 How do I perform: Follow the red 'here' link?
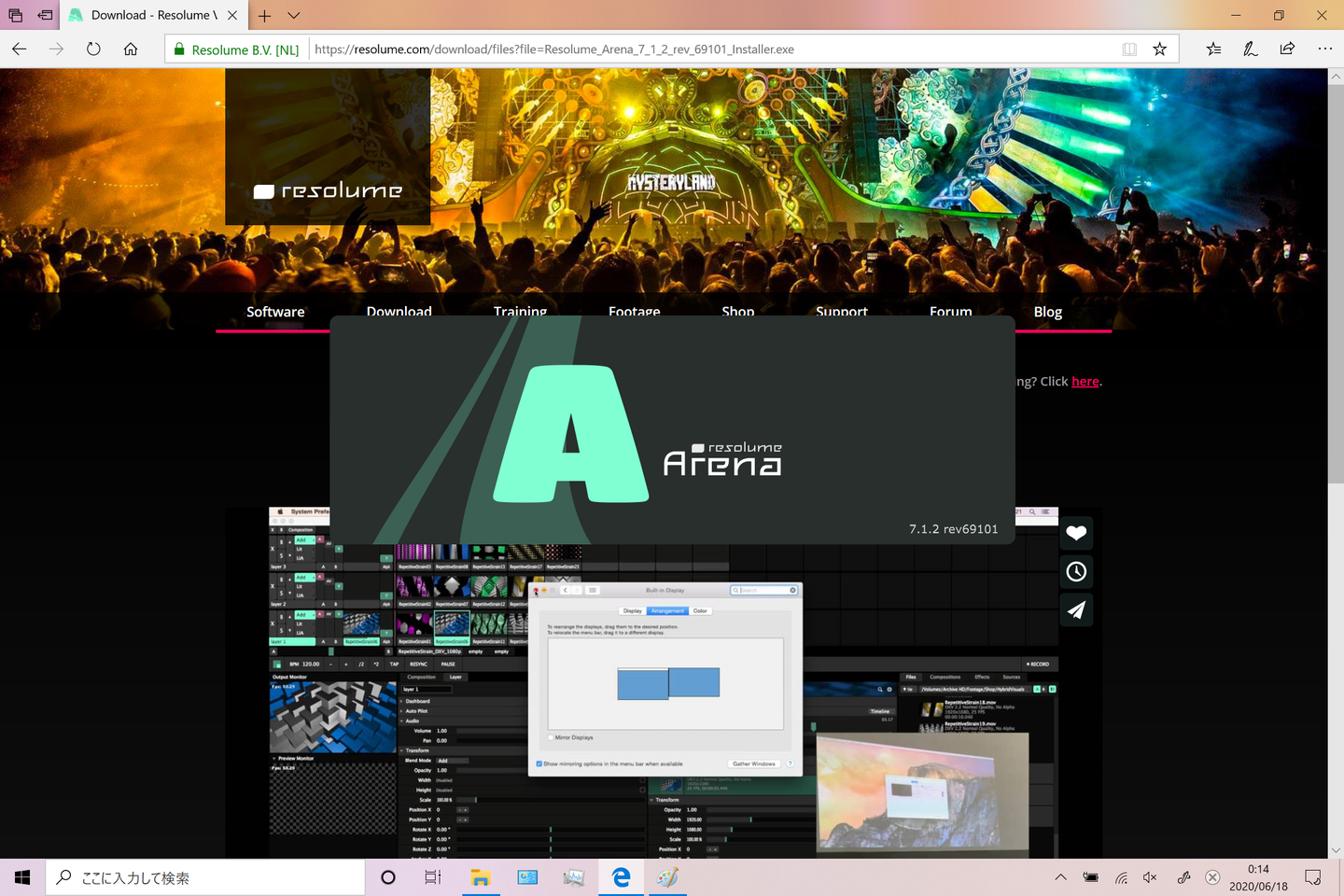click(x=1085, y=381)
